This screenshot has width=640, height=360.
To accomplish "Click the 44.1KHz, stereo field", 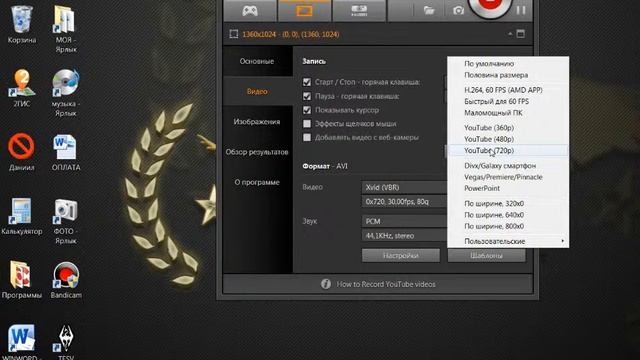I will 404,236.
